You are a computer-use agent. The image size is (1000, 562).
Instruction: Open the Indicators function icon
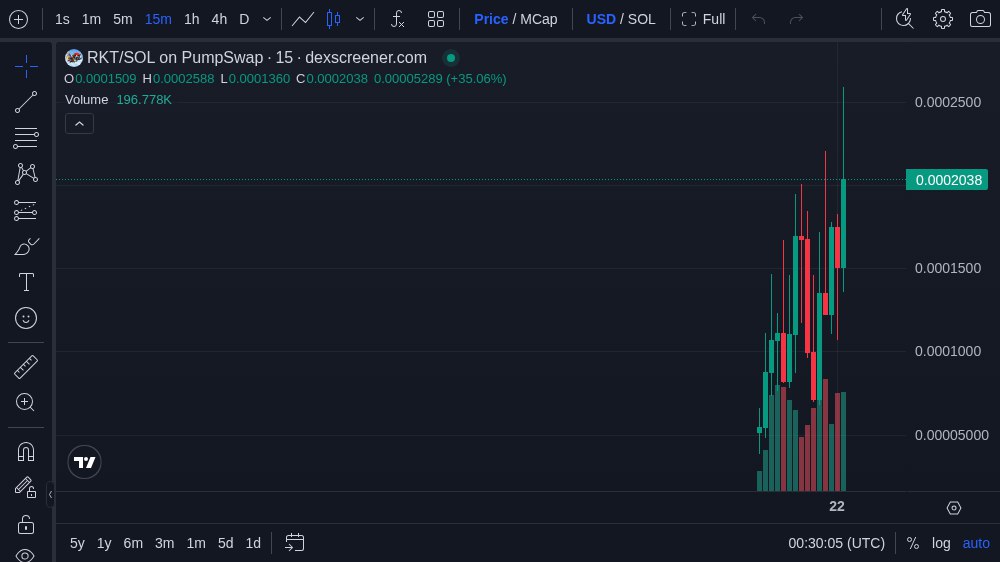(397, 19)
